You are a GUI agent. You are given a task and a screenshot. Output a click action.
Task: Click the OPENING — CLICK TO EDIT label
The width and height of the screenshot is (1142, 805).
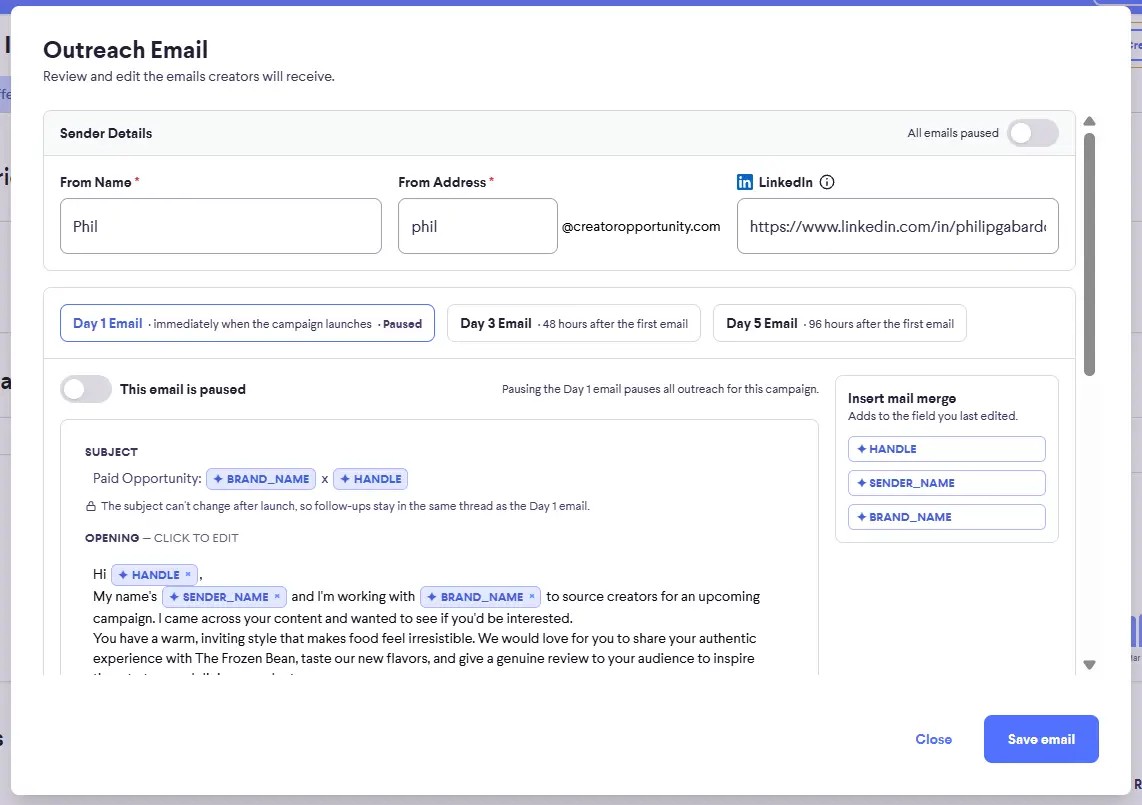[162, 538]
